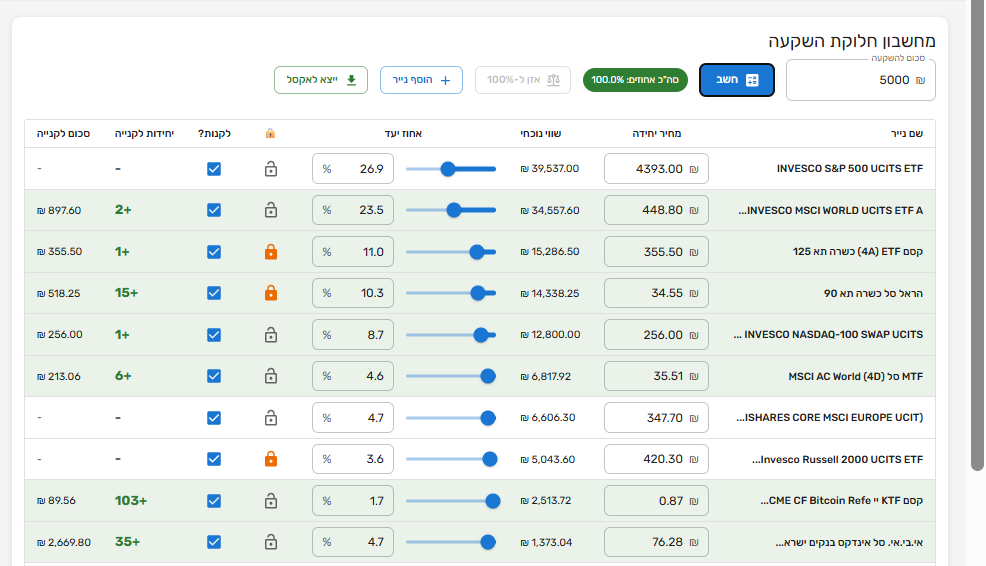
Task: Unlock the Invesco Russell 2000 orange lock
Action: click(270, 459)
